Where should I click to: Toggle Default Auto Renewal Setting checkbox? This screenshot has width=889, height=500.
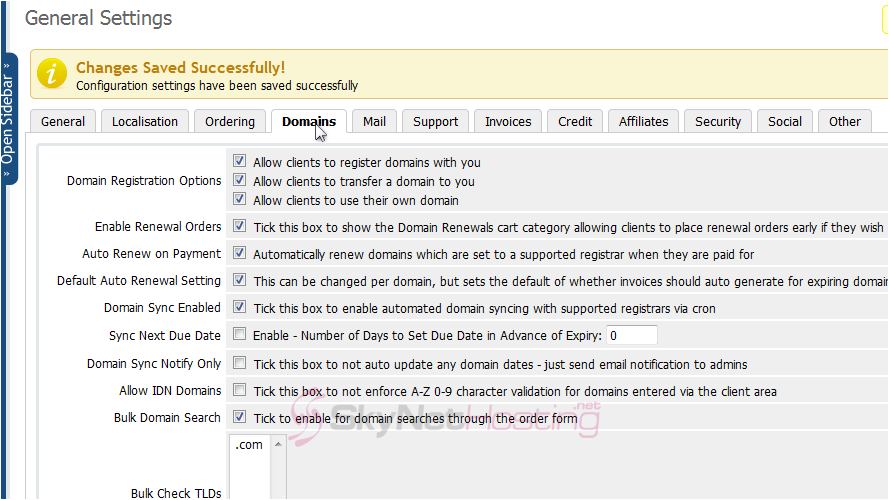point(239,279)
